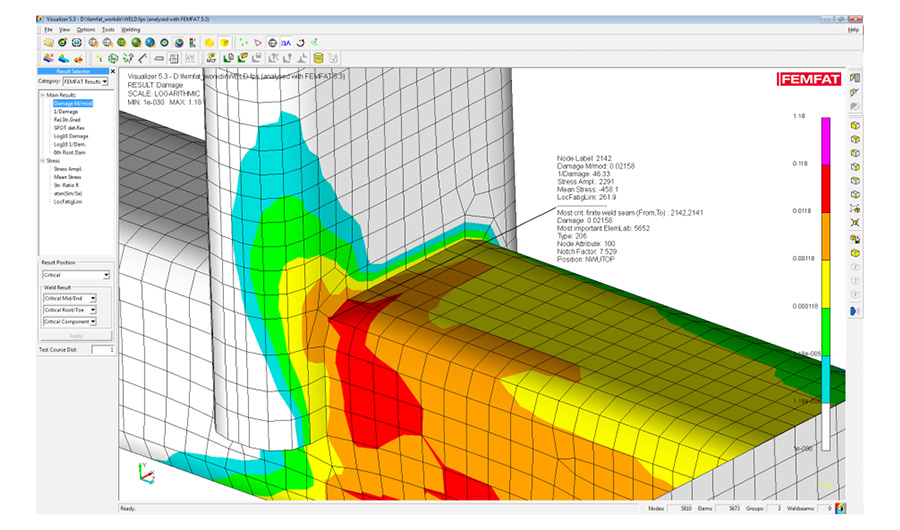This screenshot has height=530, width=900.
Task: Click the node query question-mark icon
Action: click(127, 58)
